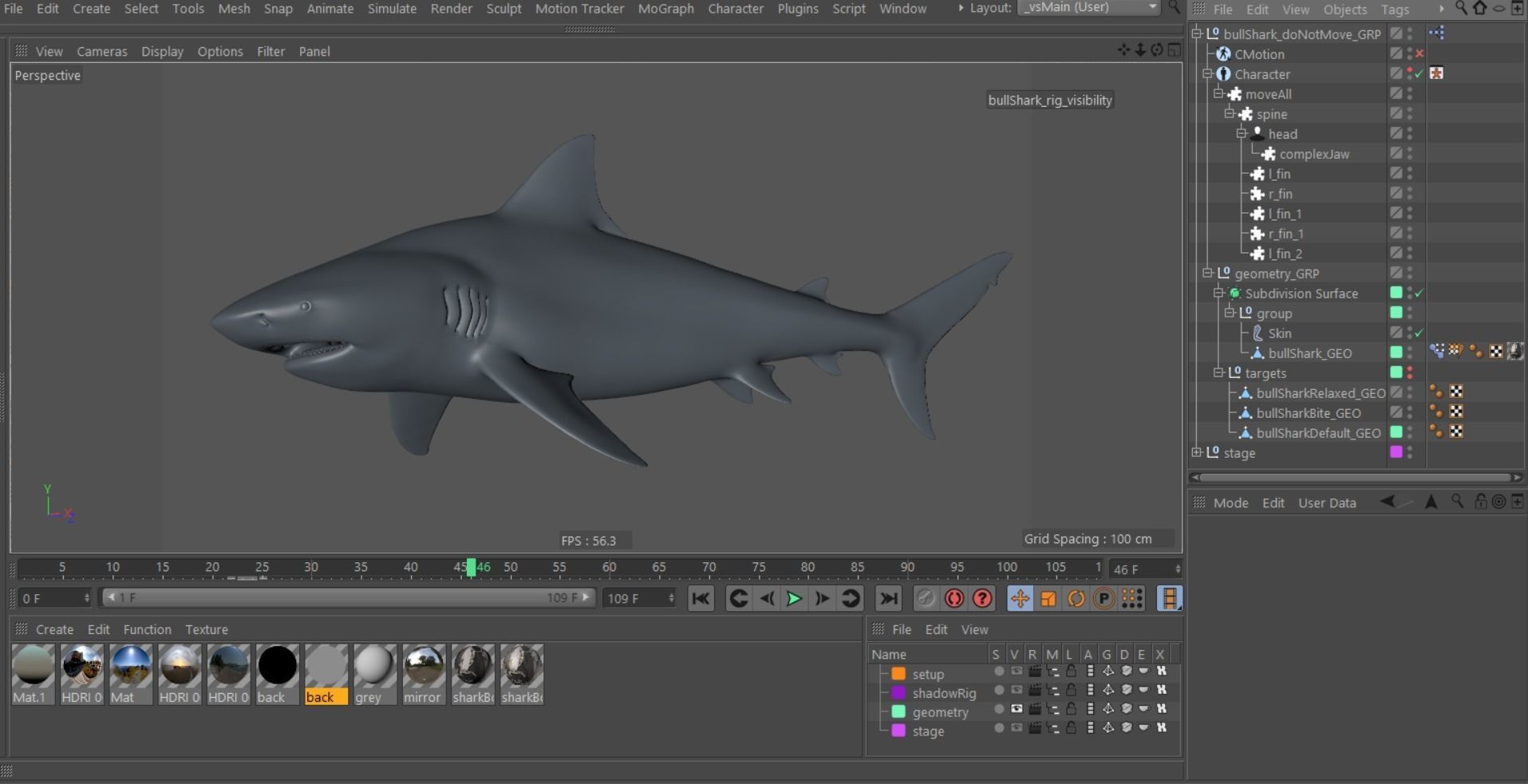Click the home icon in Object Manager

[x=1480, y=9]
